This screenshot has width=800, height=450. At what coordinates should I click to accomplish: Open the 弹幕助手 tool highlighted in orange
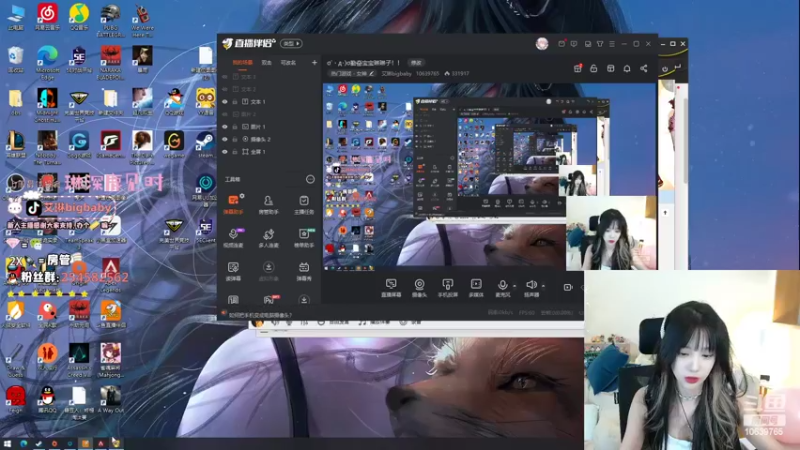tap(233, 204)
